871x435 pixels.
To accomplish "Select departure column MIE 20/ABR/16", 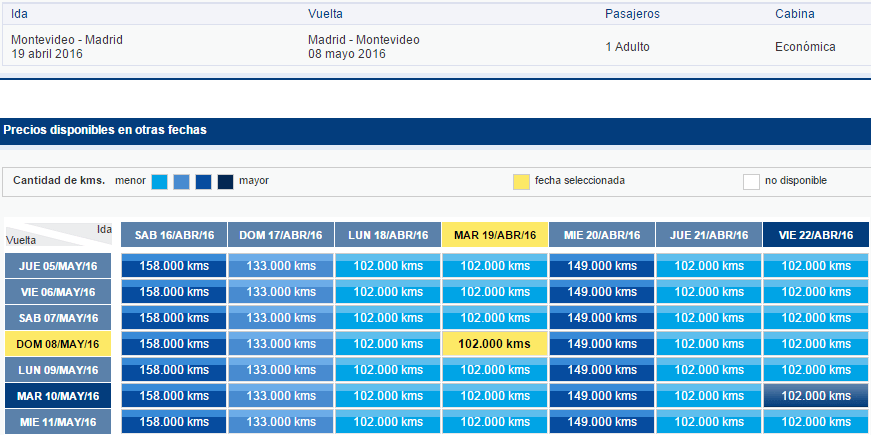I will 602,235.
